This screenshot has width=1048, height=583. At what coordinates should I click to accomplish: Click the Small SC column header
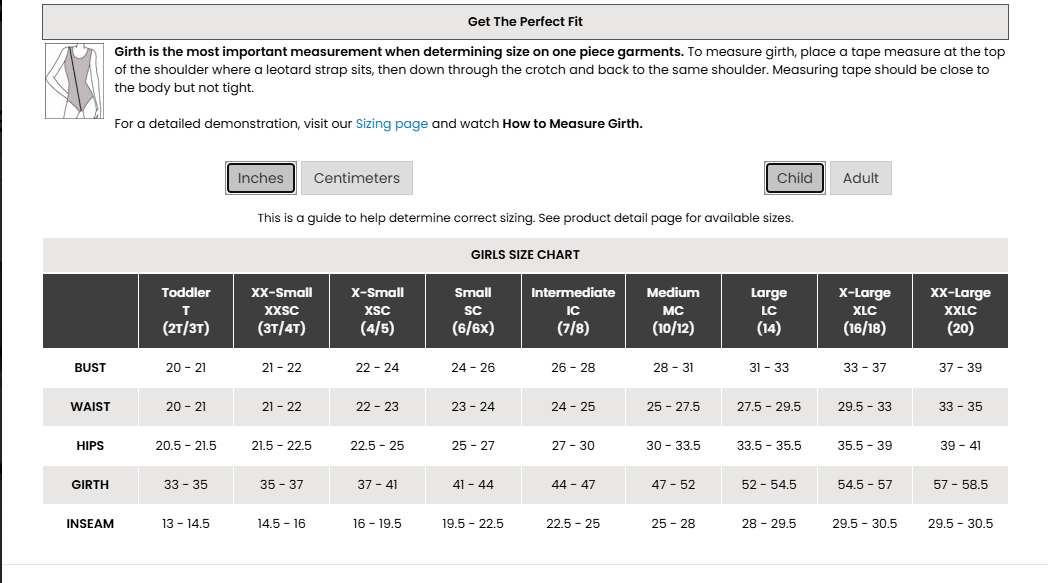(x=473, y=310)
